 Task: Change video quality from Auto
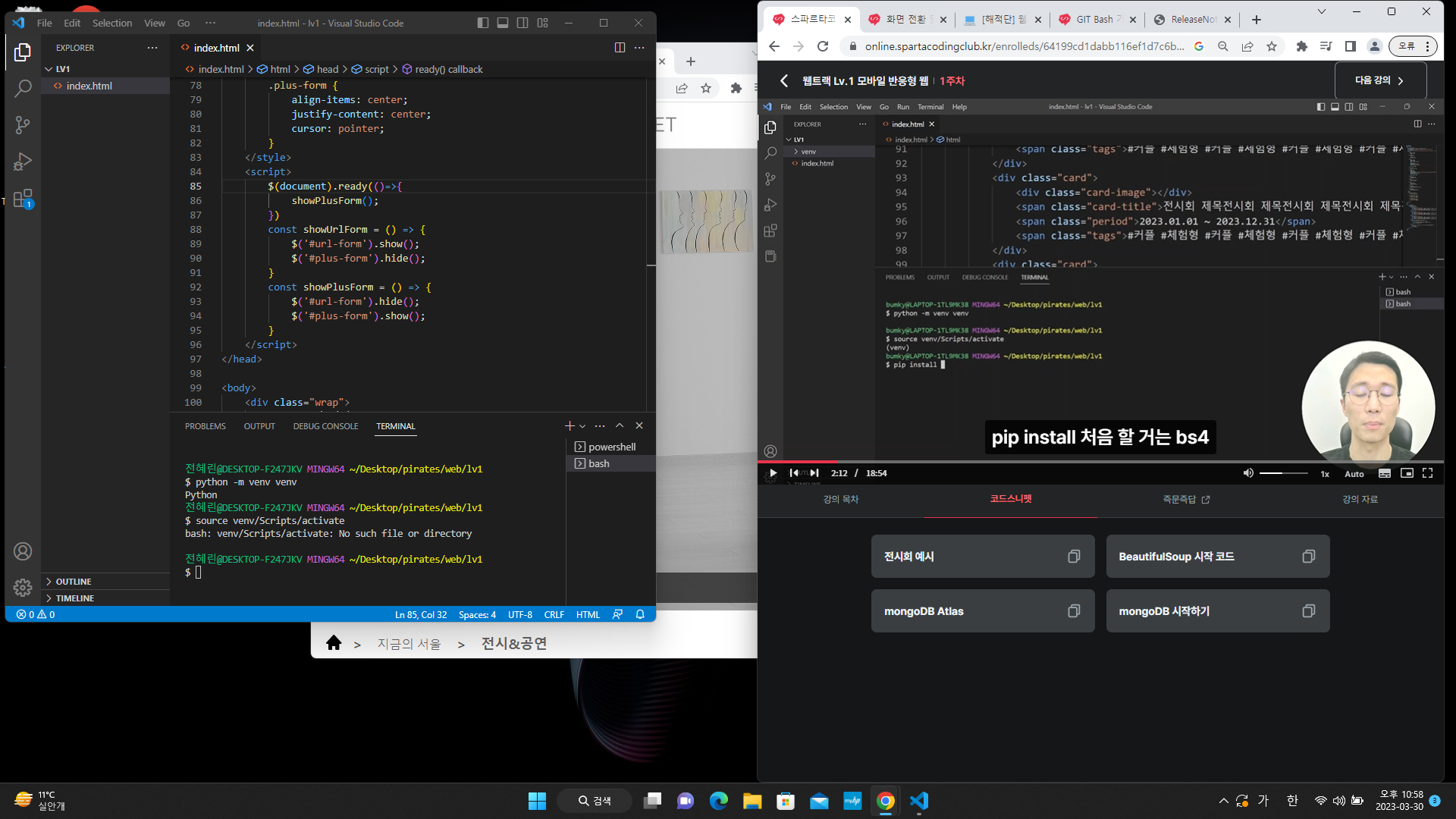pyautogui.click(x=1354, y=474)
